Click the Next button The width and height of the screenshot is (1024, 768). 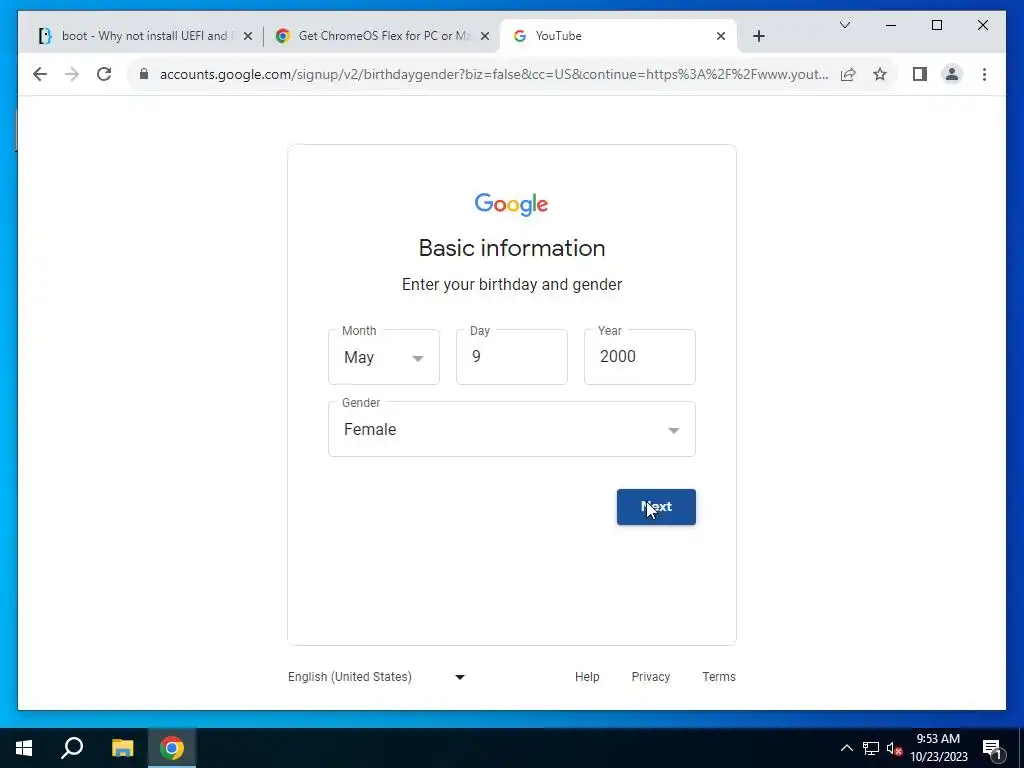tap(656, 507)
